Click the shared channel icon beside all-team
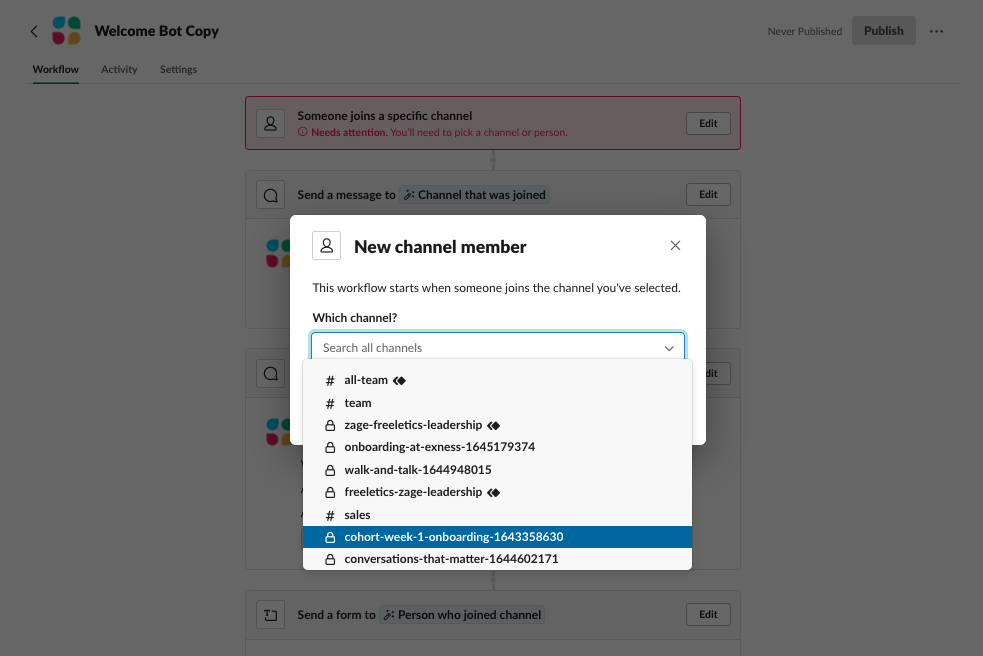Viewport: 983px width, 656px height. click(x=398, y=380)
